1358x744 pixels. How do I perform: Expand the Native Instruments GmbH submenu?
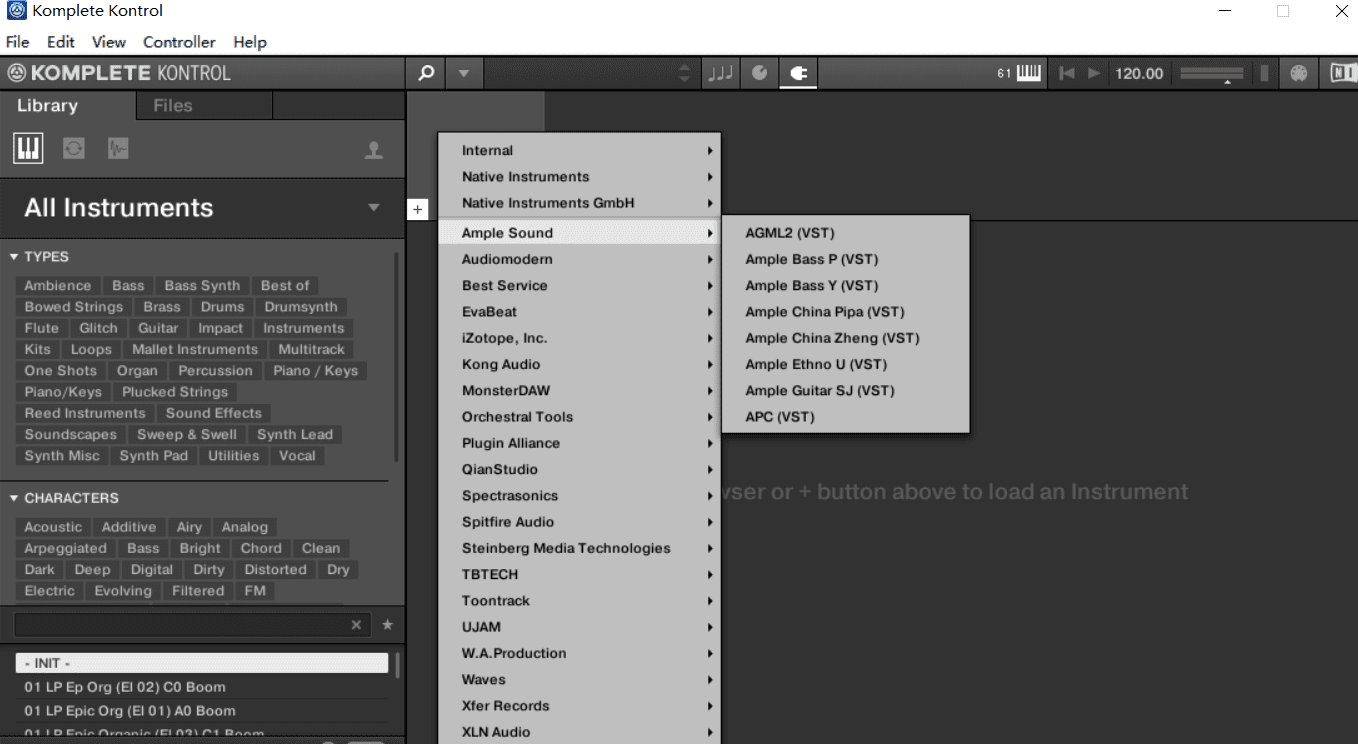[579, 203]
